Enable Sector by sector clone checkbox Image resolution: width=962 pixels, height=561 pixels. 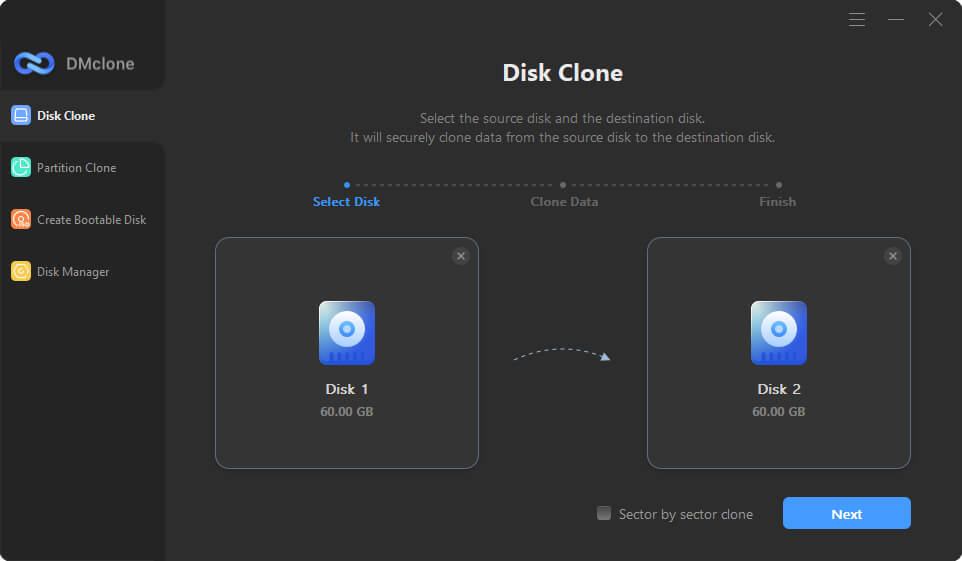[x=604, y=513]
